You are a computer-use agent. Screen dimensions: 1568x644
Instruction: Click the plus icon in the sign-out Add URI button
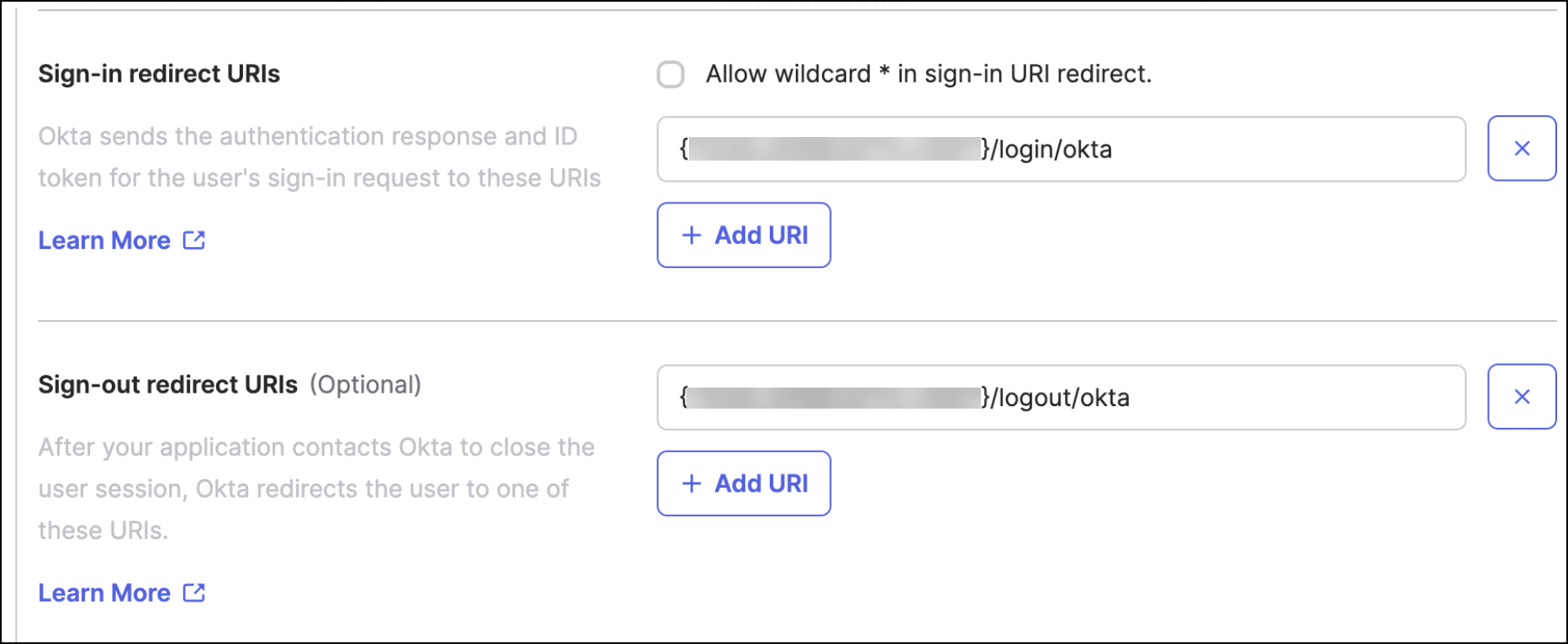[x=691, y=483]
